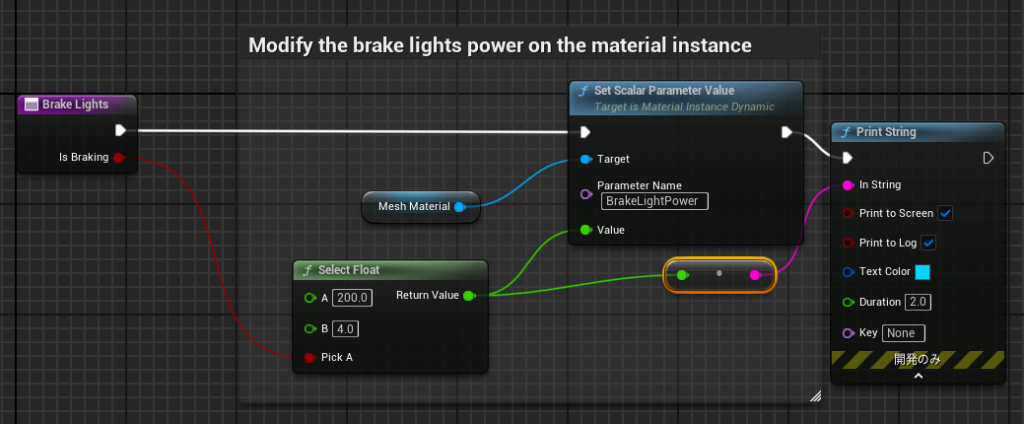Select the Brake Lights event node title
Screen dimensions: 1024x424
pos(76,104)
